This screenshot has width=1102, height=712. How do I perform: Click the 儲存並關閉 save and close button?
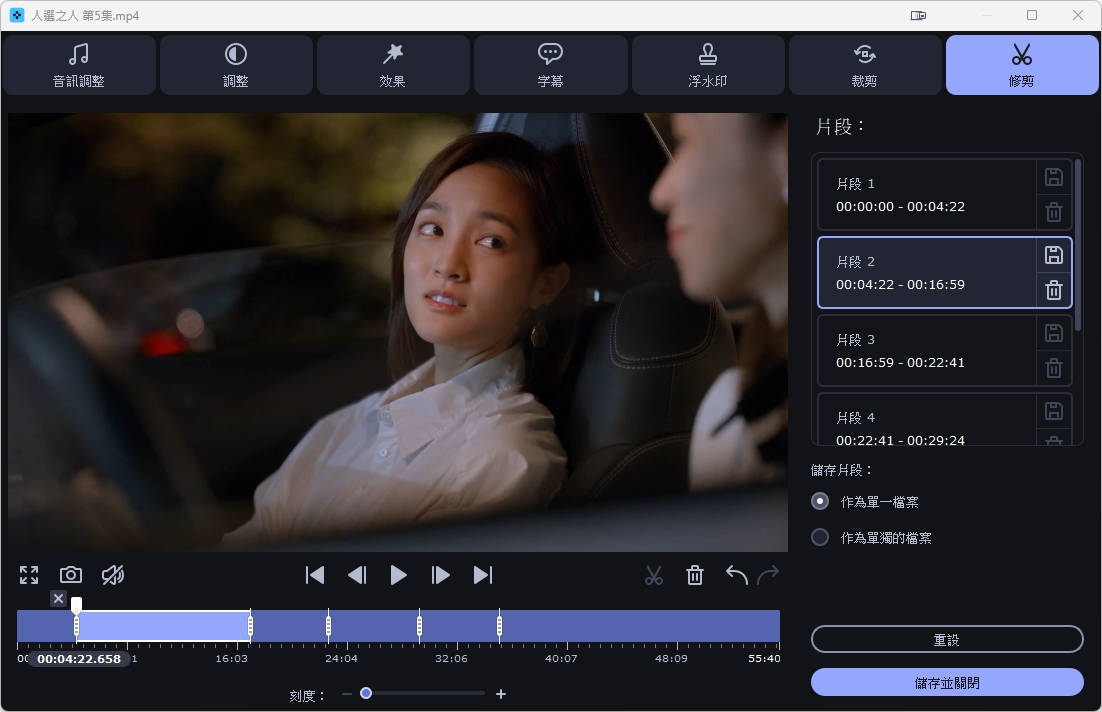947,682
